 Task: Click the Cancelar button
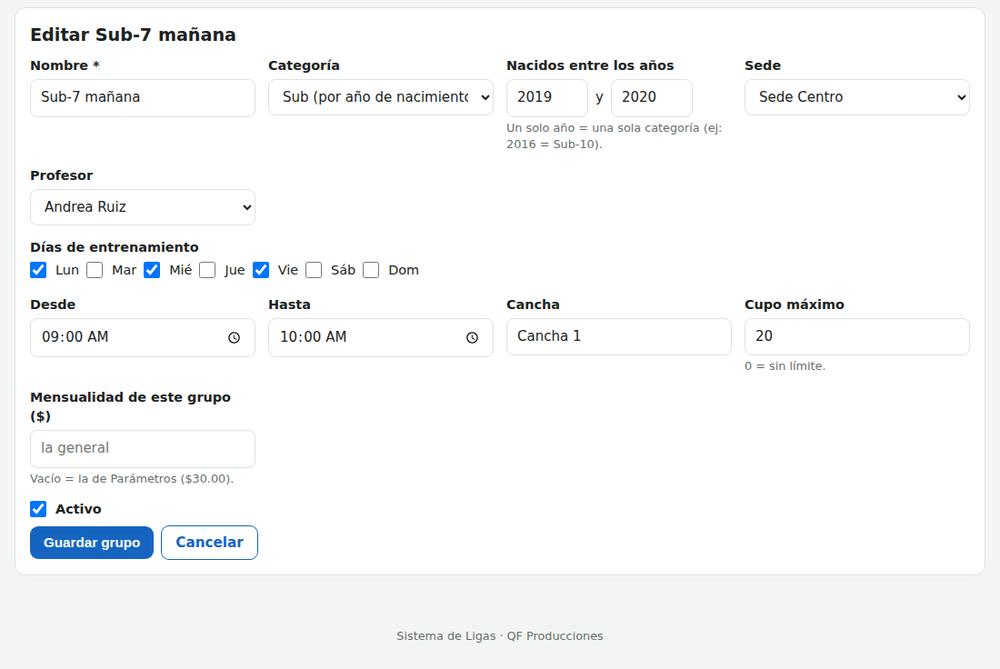coord(209,542)
